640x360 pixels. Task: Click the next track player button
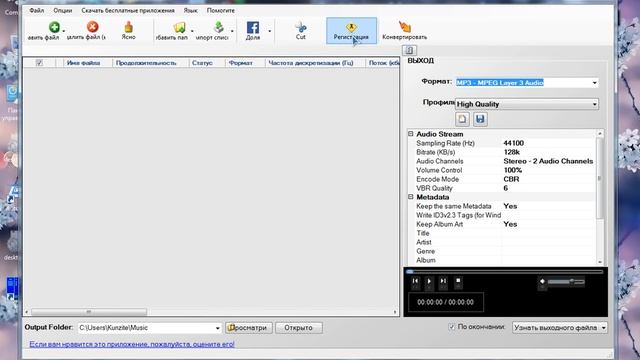pyautogui.click(x=443, y=281)
